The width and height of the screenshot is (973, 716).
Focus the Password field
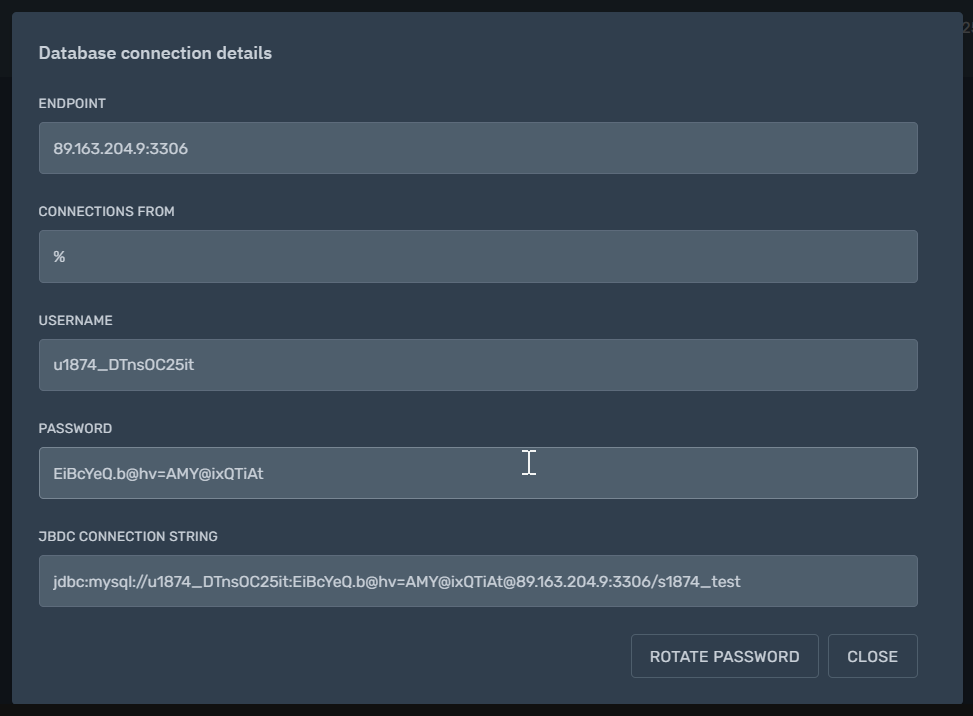(x=478, y=473)
